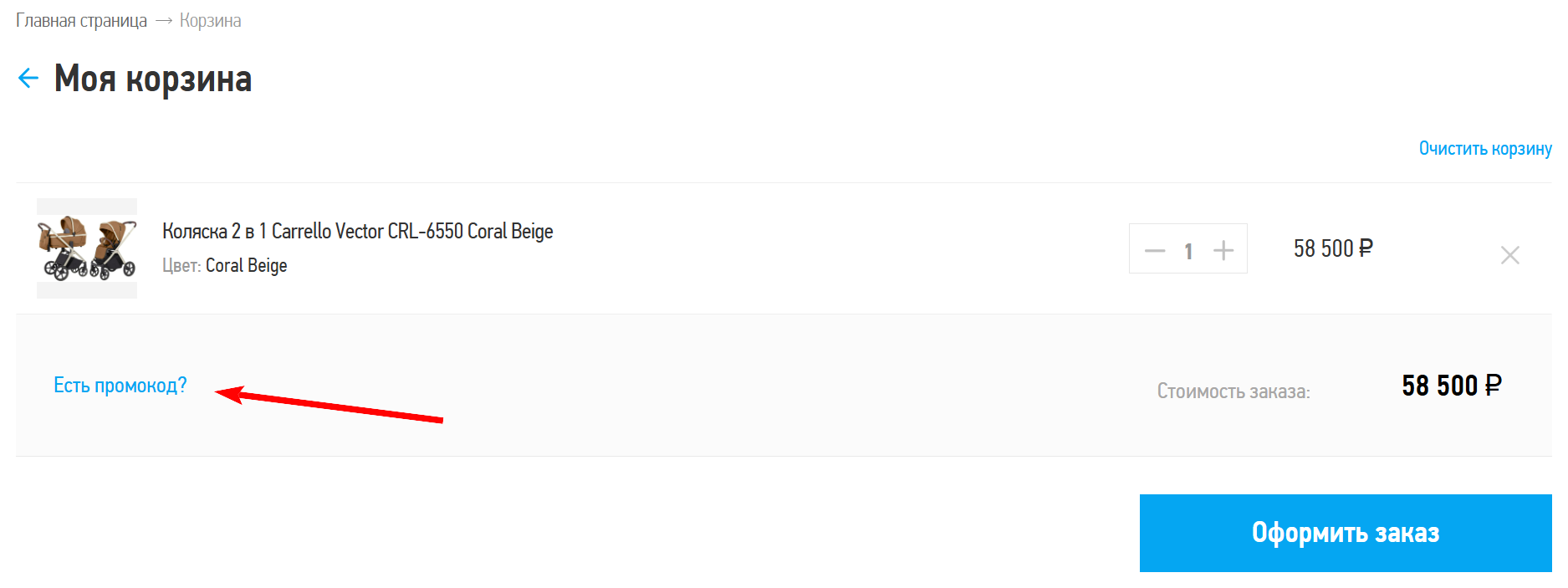The image size is (1568, 588).
Task: Increase stroller quantity with plus button
Action: [x=1223, y=250]
